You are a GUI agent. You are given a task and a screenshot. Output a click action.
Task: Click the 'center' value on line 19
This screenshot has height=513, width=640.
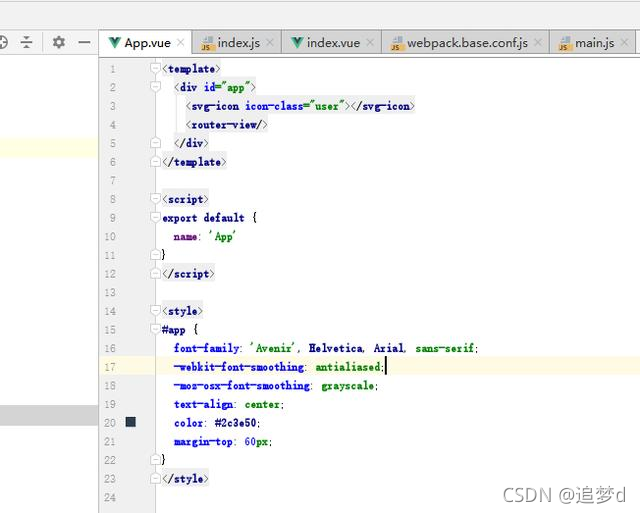pos(262,404)
